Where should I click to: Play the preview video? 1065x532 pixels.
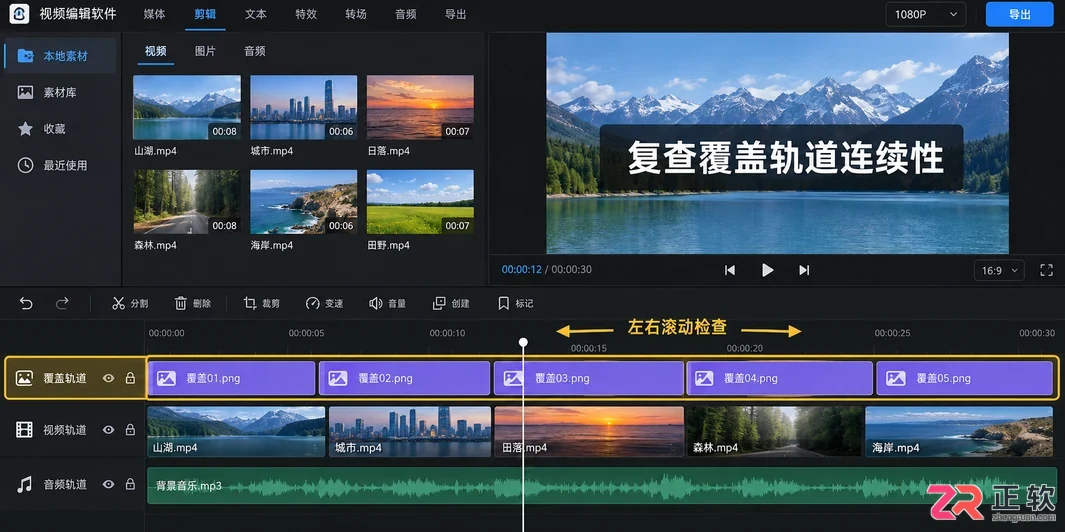point(768,270)
